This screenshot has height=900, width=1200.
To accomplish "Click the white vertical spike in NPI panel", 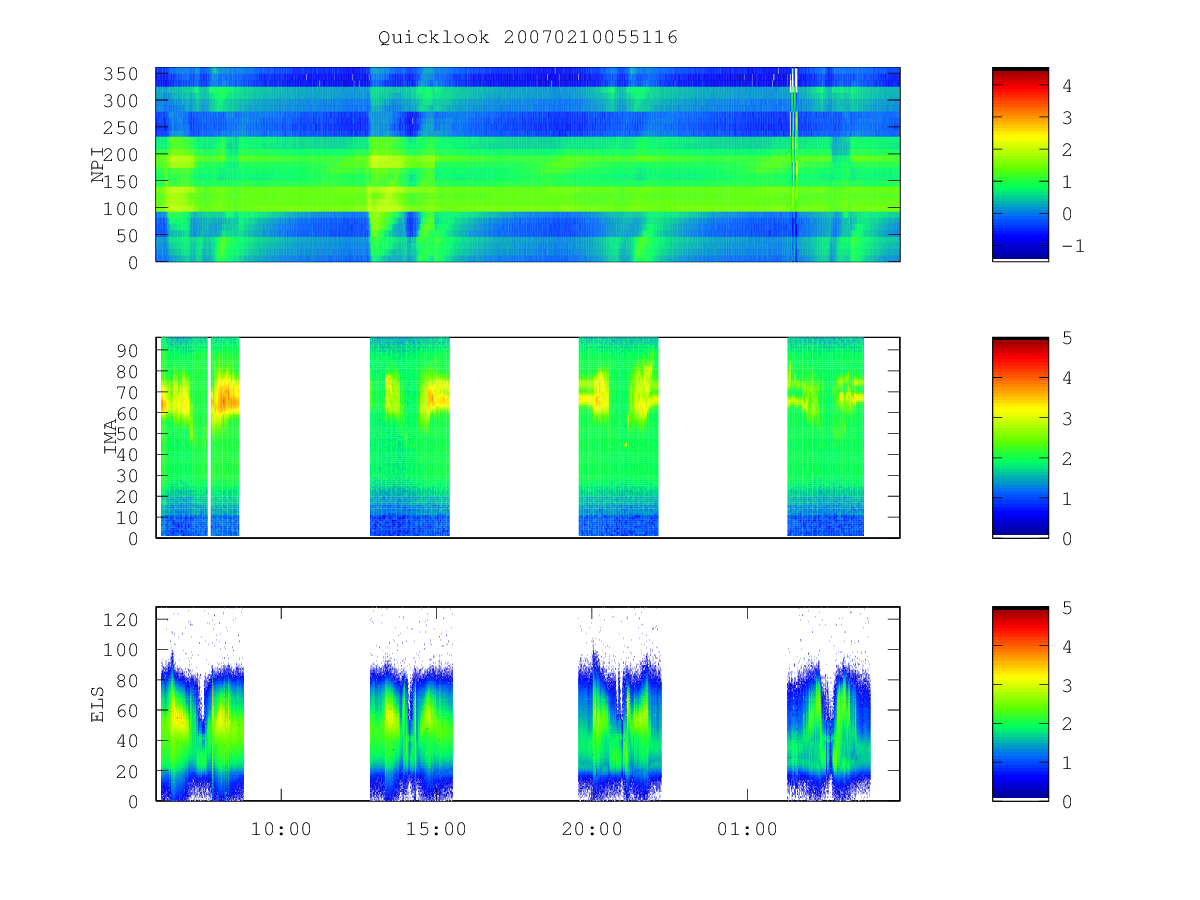I will click(x=793, y=80).
